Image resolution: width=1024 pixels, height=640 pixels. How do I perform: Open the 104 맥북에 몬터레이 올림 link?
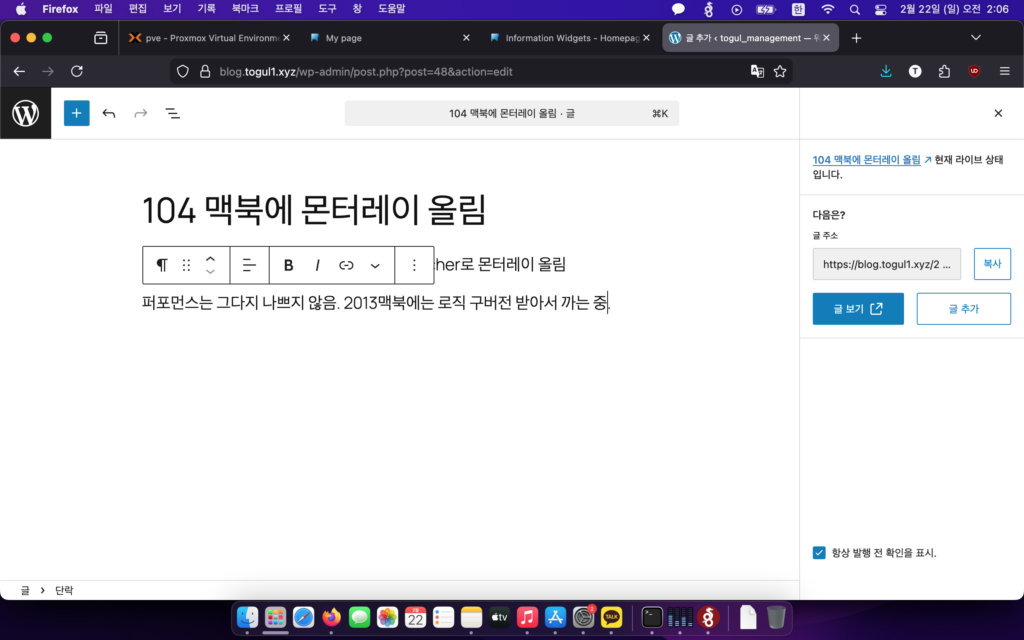pyautogui.click(x=866, y=160)
